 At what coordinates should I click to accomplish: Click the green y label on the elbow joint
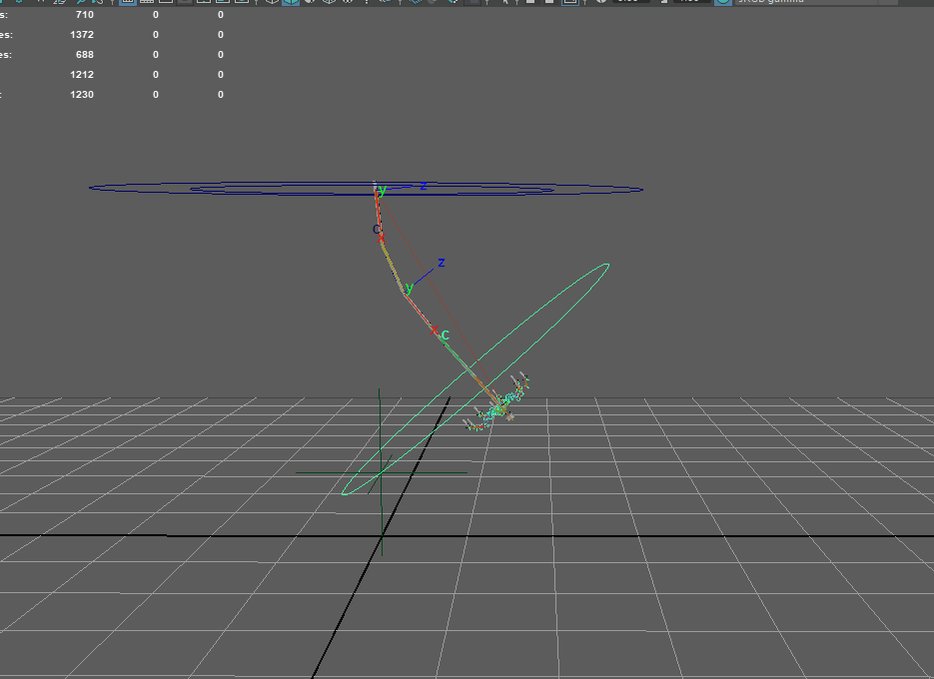point(409,288)
